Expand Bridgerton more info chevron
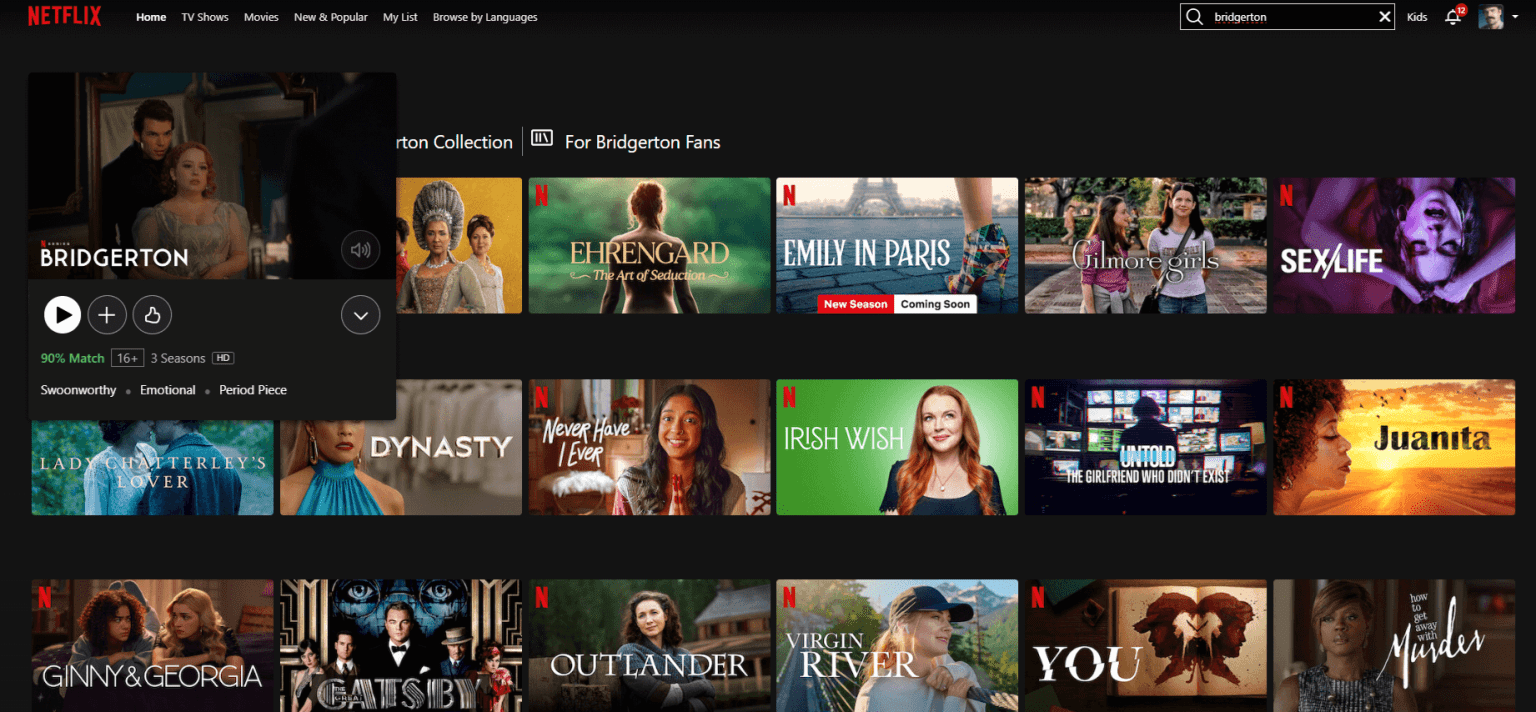The width and height of the screenshot is (1536, 712). pos(360,316)
